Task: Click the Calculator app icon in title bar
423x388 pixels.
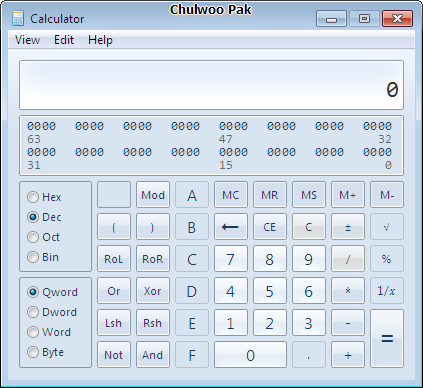Action: pos(18,18)
